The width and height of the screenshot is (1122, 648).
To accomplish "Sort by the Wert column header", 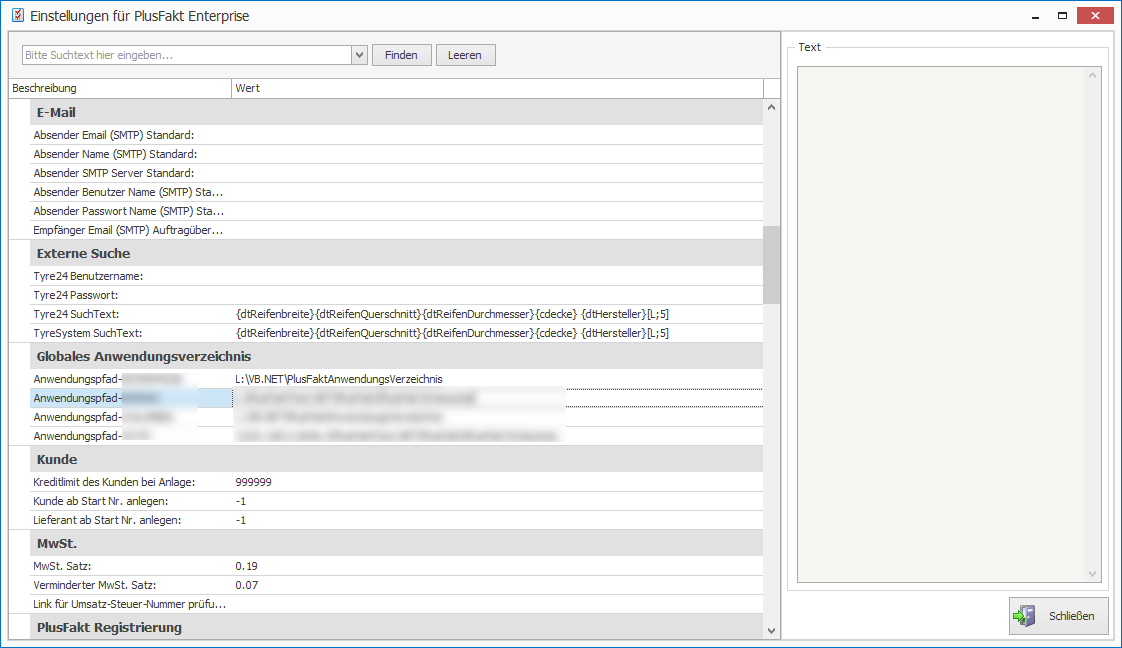I will (497, 88).
